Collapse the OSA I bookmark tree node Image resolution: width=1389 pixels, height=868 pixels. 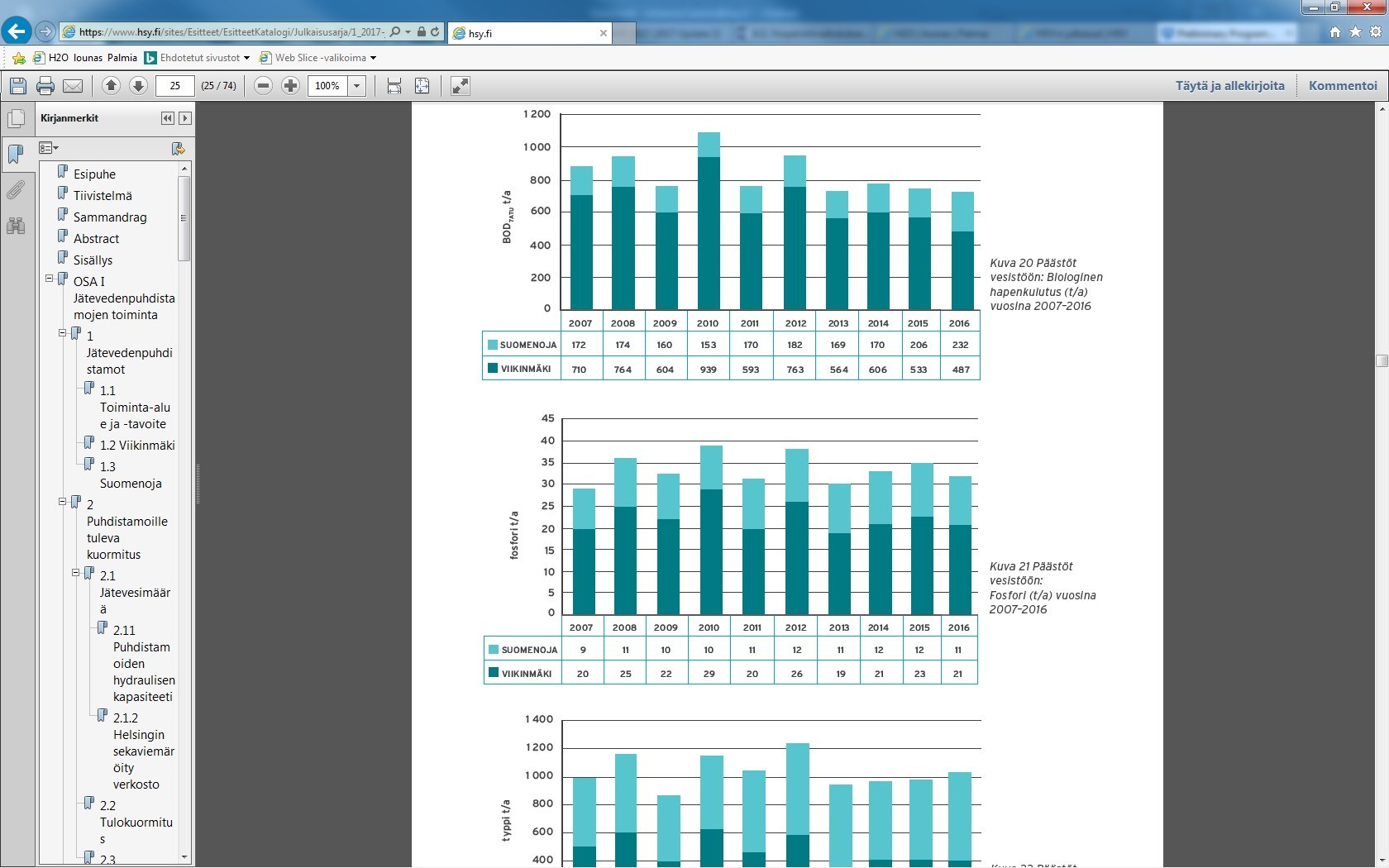click(50, 279)
